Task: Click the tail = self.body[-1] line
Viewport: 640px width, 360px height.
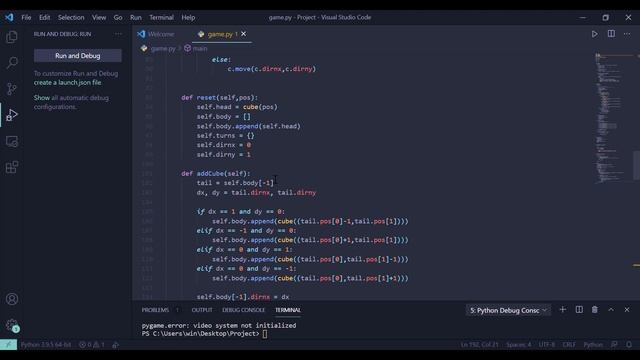Action: point(235,183)
